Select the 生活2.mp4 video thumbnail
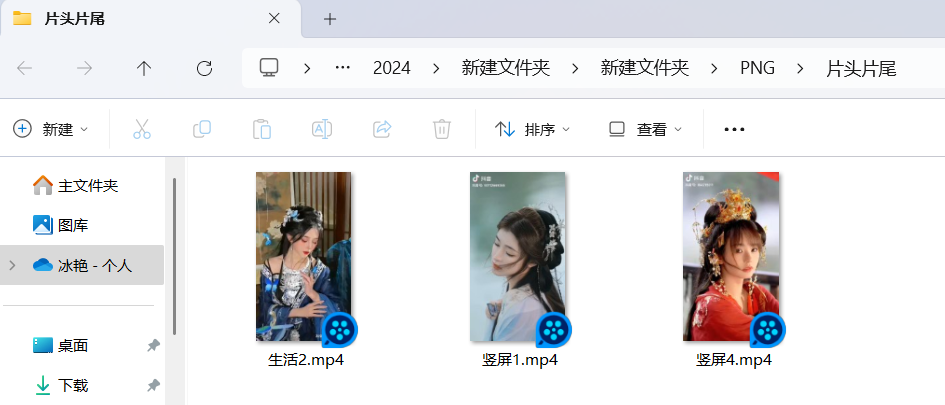 [304, 257]
